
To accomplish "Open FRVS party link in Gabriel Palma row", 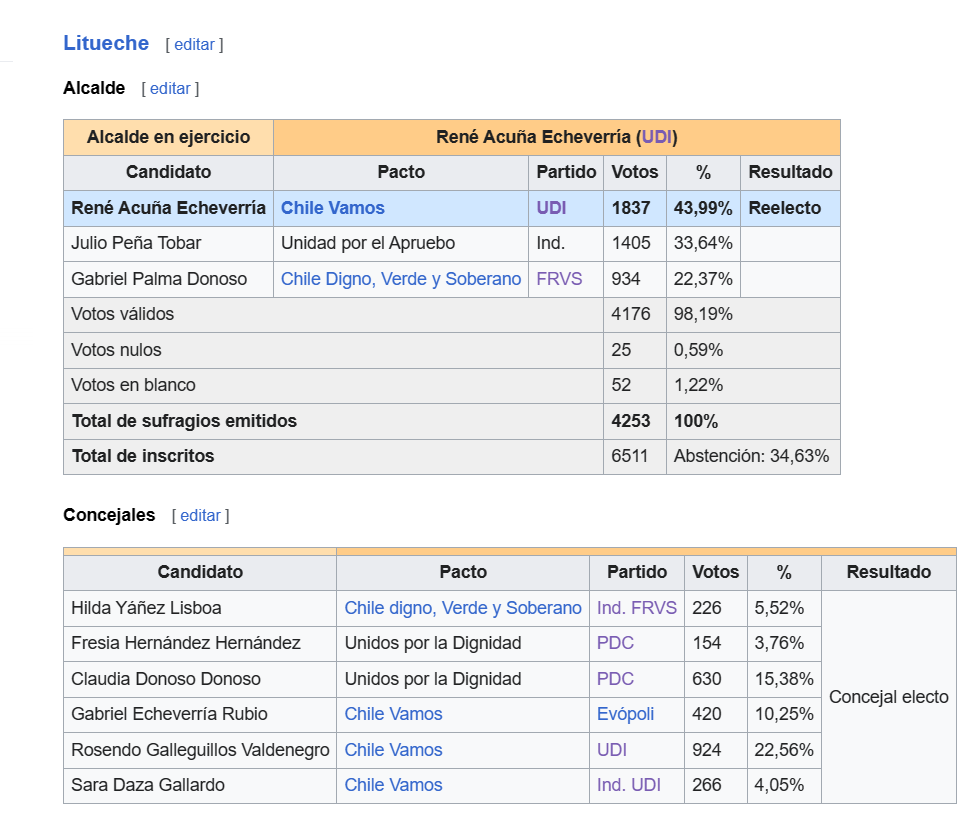I will point(559,279).
